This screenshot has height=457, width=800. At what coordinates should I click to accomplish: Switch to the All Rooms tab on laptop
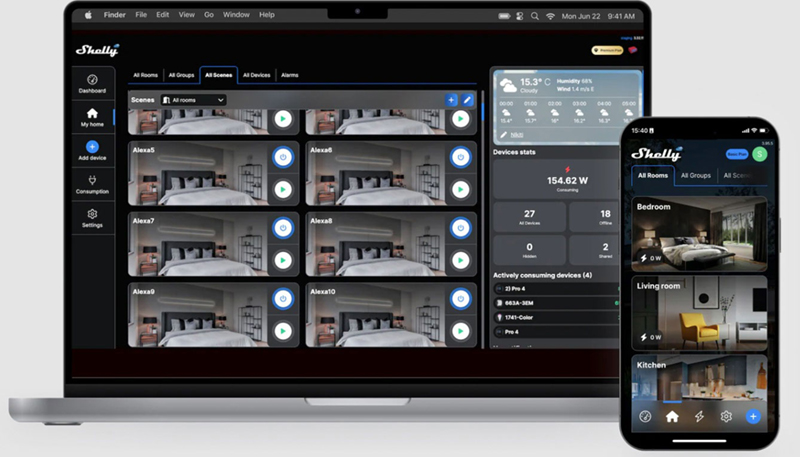[145, 75]
